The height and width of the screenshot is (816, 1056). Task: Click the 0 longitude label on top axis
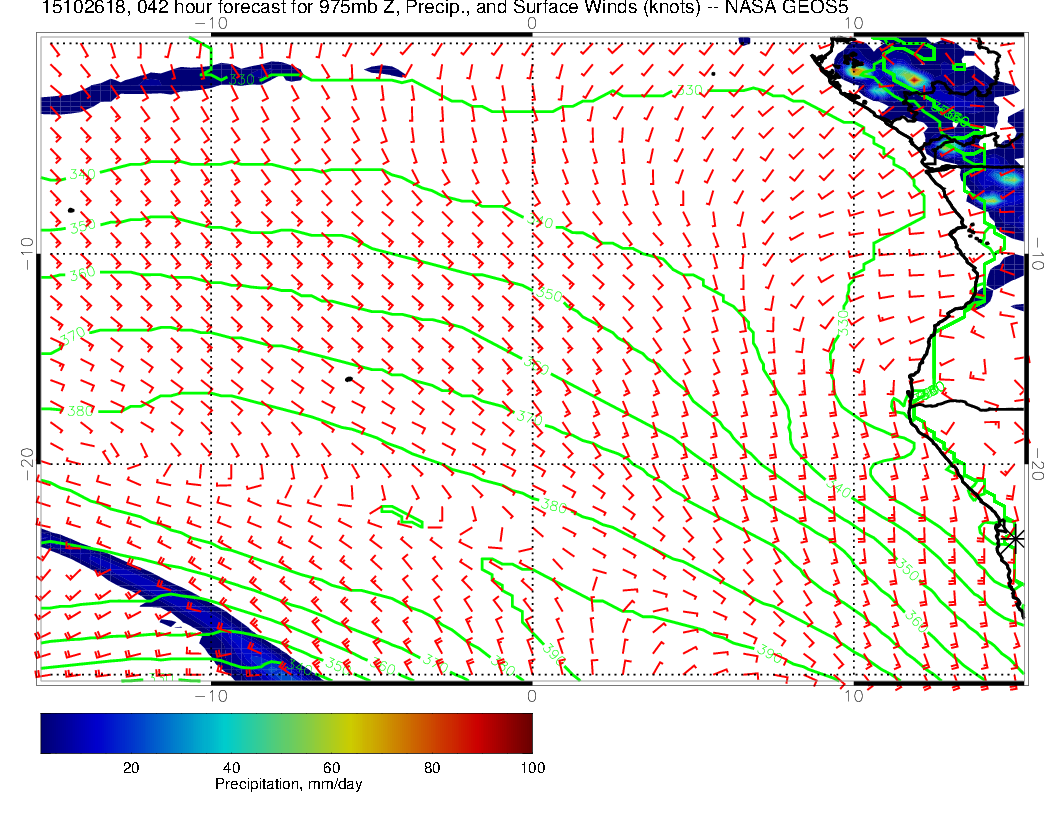(x=531, y=22)
